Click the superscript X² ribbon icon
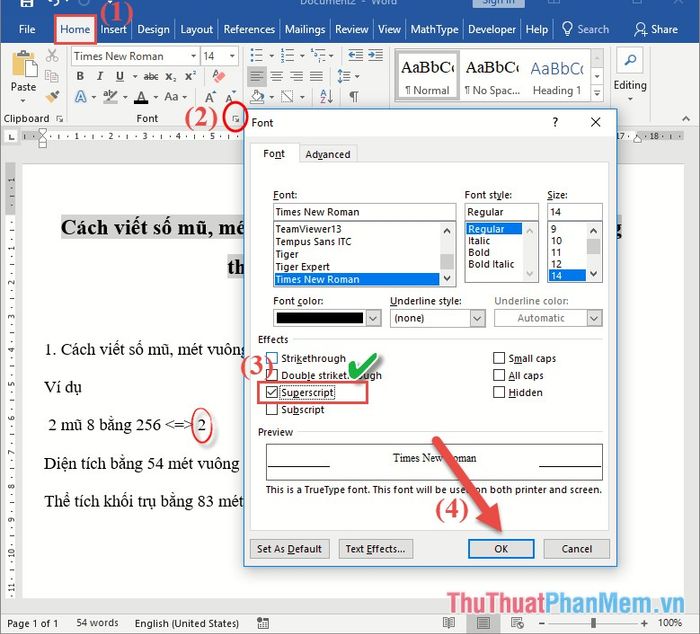 coord(190,76)
